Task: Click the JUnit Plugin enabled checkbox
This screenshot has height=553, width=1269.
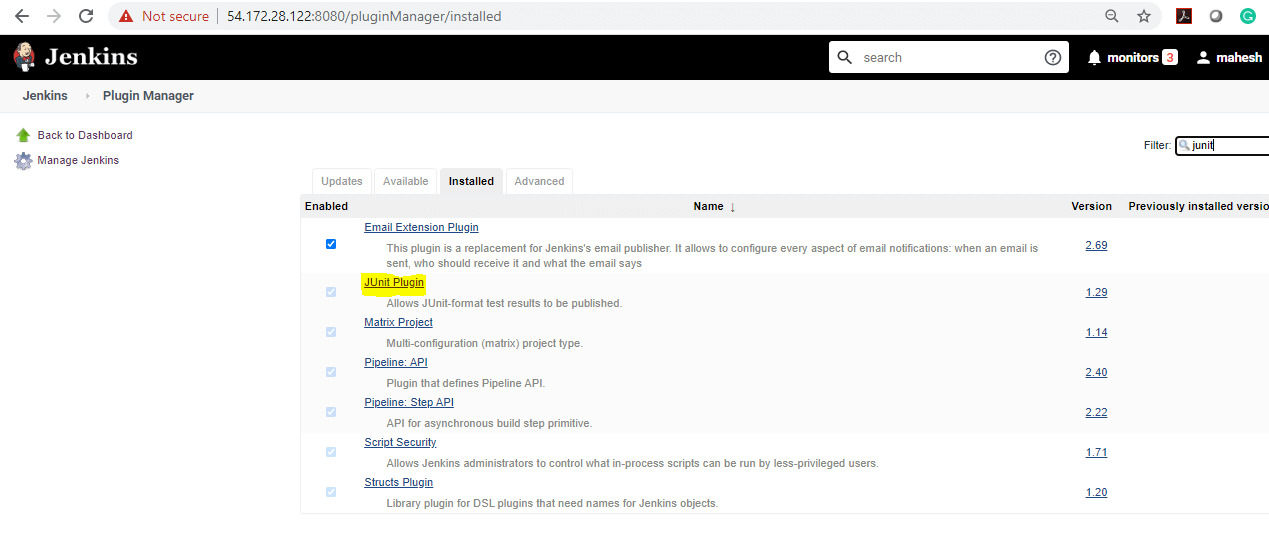Action: click(331, 292)
